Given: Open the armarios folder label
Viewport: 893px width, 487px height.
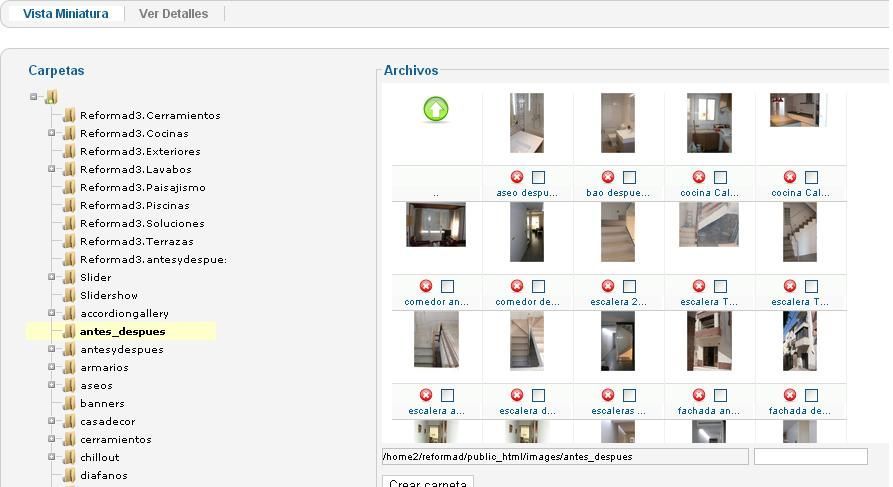Looking at the screenshot, I should click(104, 367).
